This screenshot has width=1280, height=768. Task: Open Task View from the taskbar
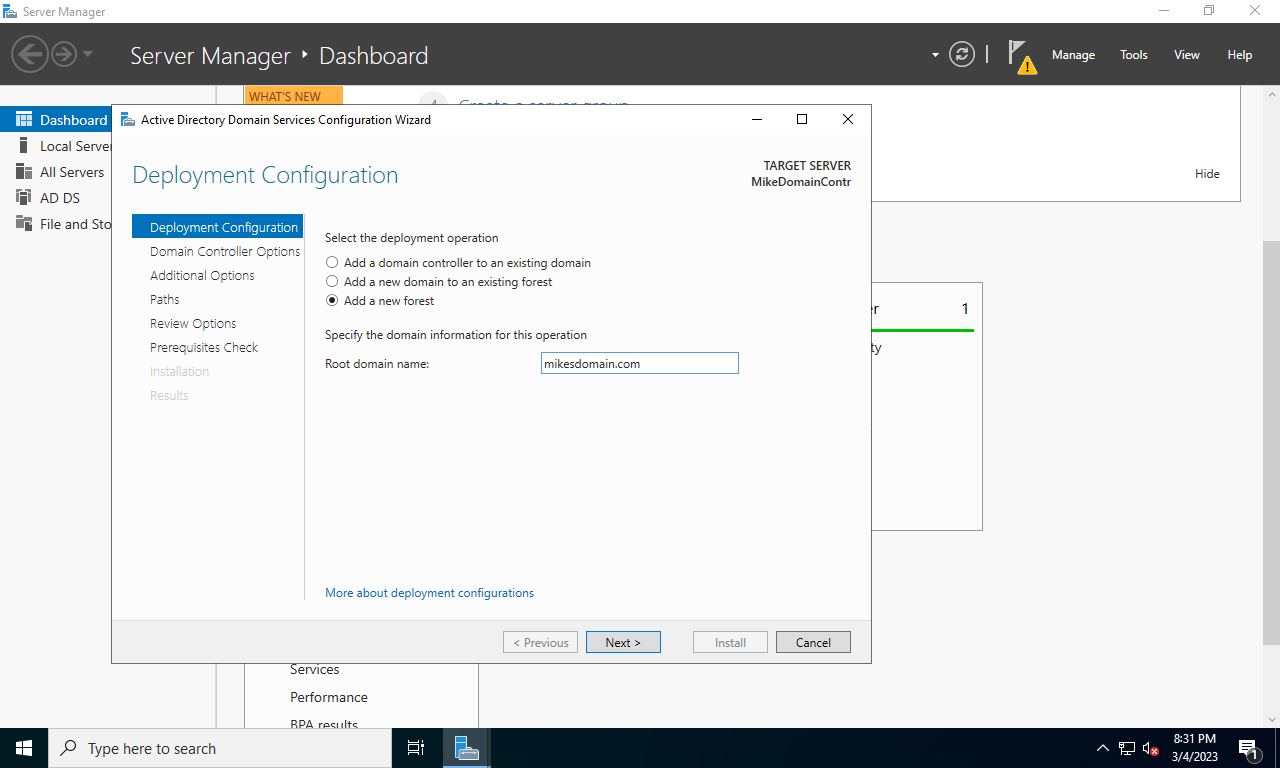pyautogui.click(x=415, y=747)
